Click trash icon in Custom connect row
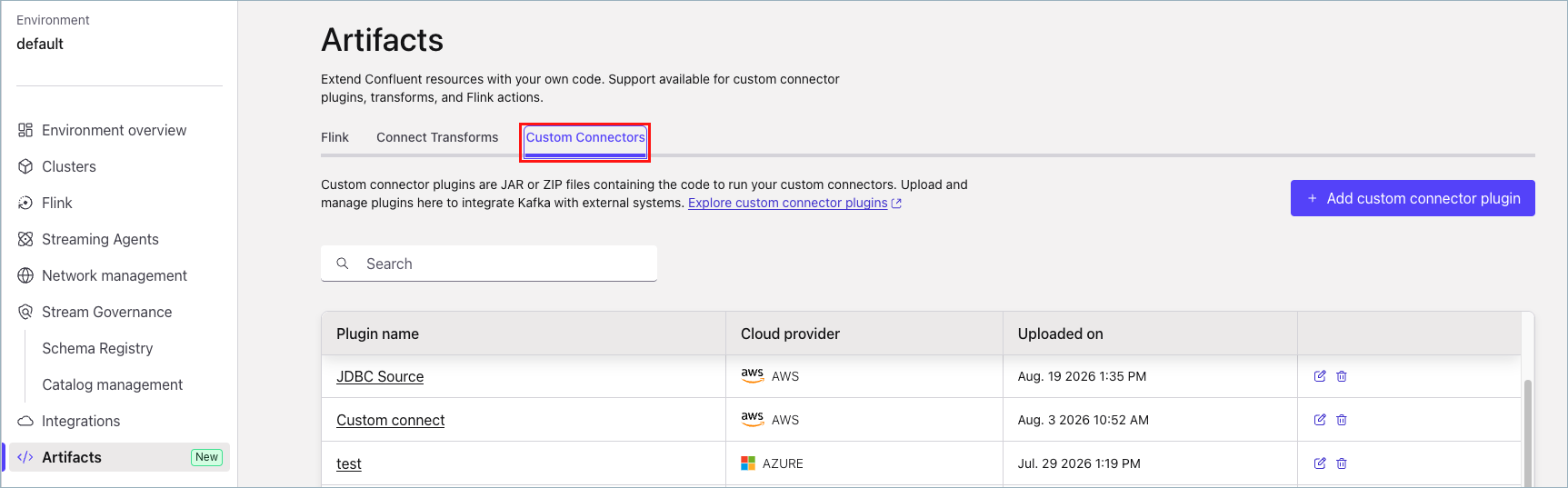 [x=1342, y=420]
